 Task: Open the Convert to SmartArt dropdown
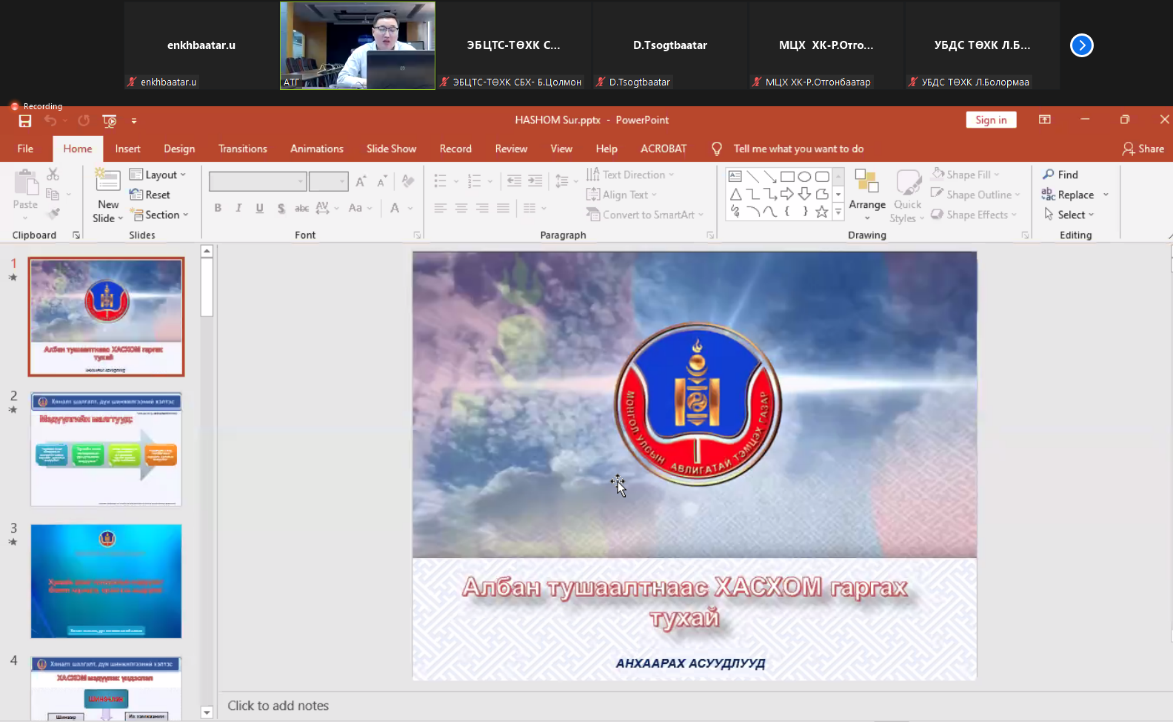tap(646, 215)
